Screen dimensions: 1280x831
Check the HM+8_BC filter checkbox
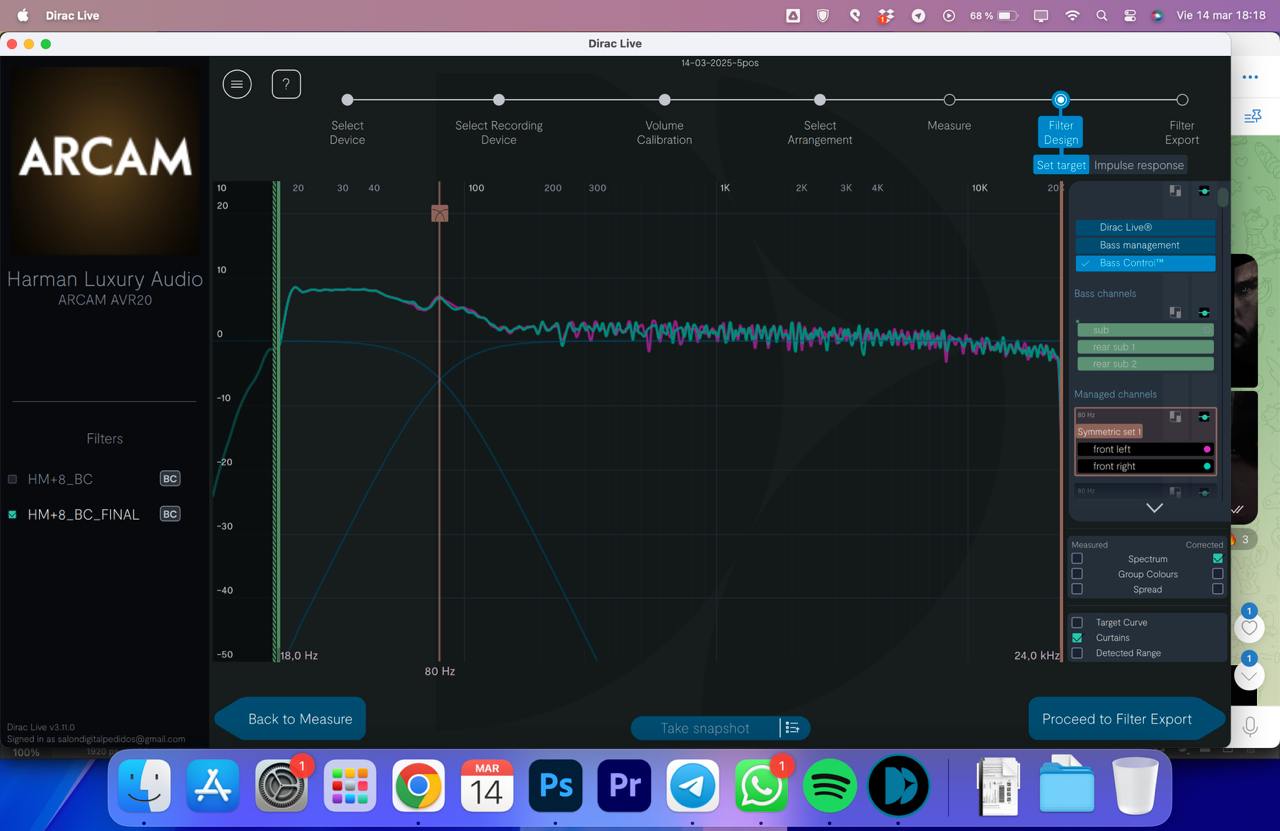13,479
